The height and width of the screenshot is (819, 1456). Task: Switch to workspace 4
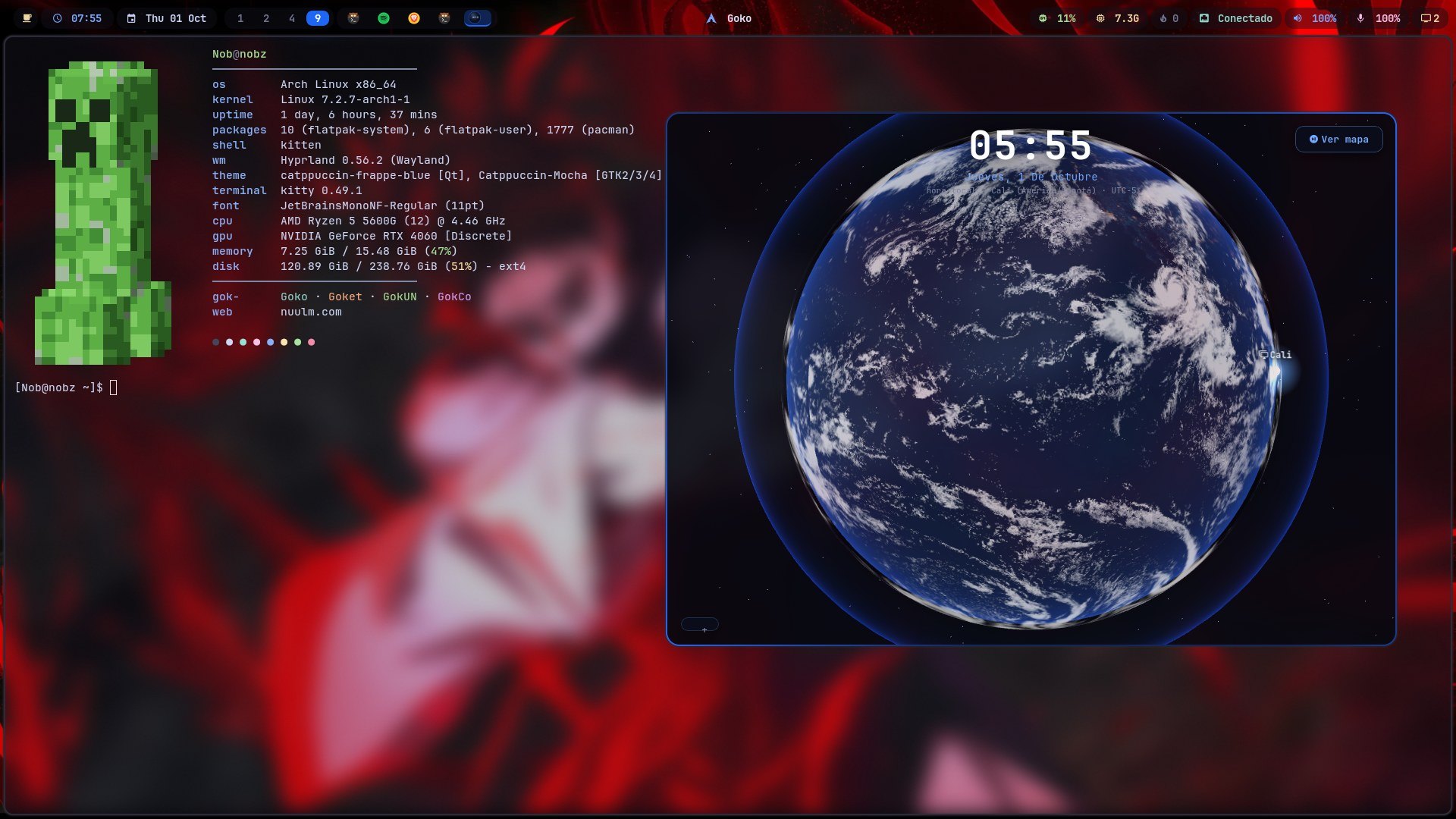[292, 18]
